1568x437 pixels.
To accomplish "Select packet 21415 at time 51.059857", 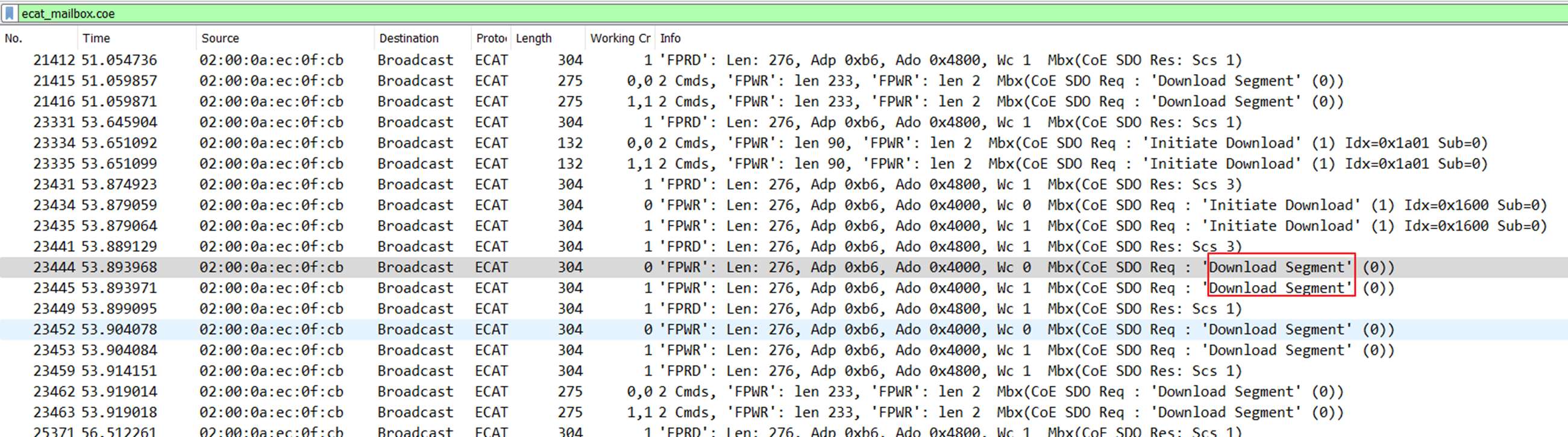I will coord(54,81).
